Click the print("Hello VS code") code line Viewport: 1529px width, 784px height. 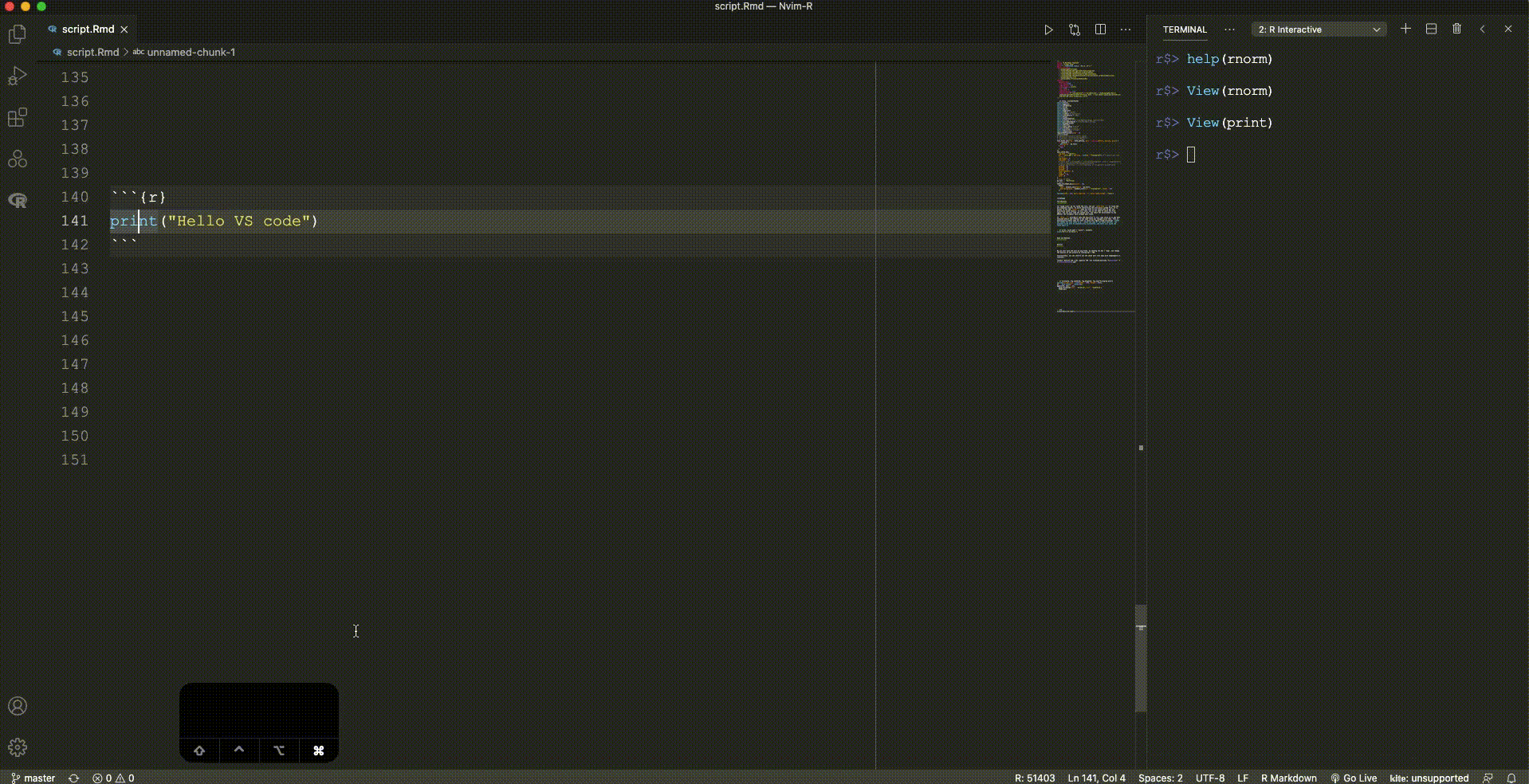click(214, 221)
